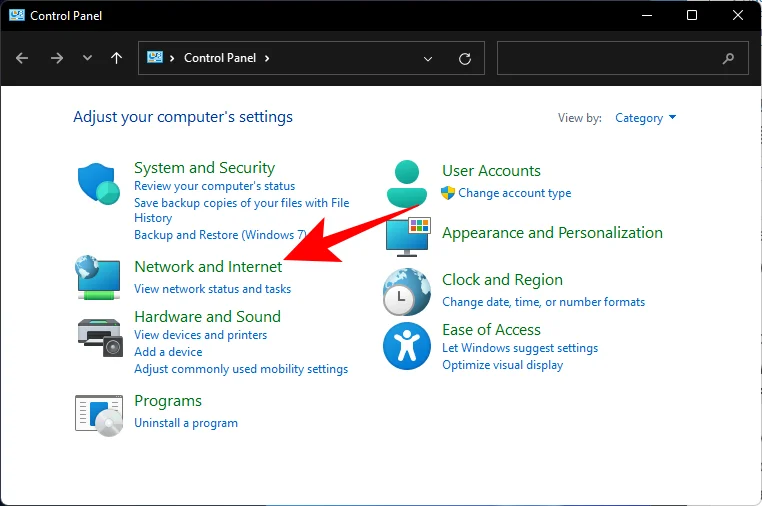Image resolution: width=762 pixels, height=506 pixels.
Task: Open the Appearance and Personalization monitor icon
Action: click(408, 237)
